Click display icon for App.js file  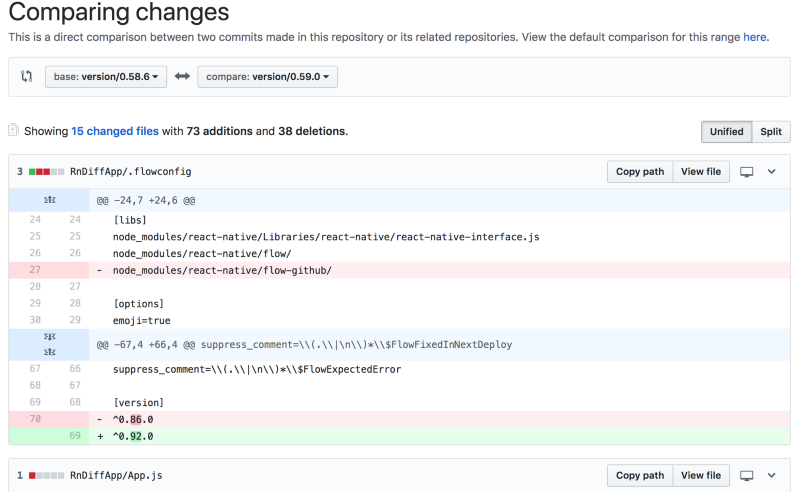(746, 476)
